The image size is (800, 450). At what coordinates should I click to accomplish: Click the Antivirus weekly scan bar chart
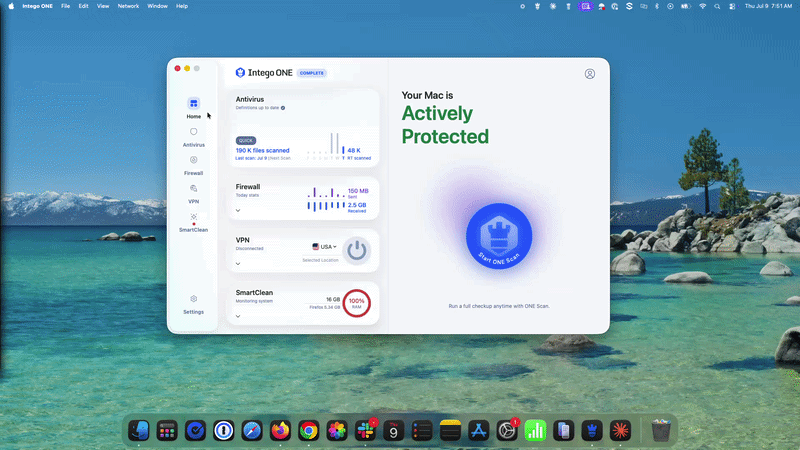pos(326,145)
